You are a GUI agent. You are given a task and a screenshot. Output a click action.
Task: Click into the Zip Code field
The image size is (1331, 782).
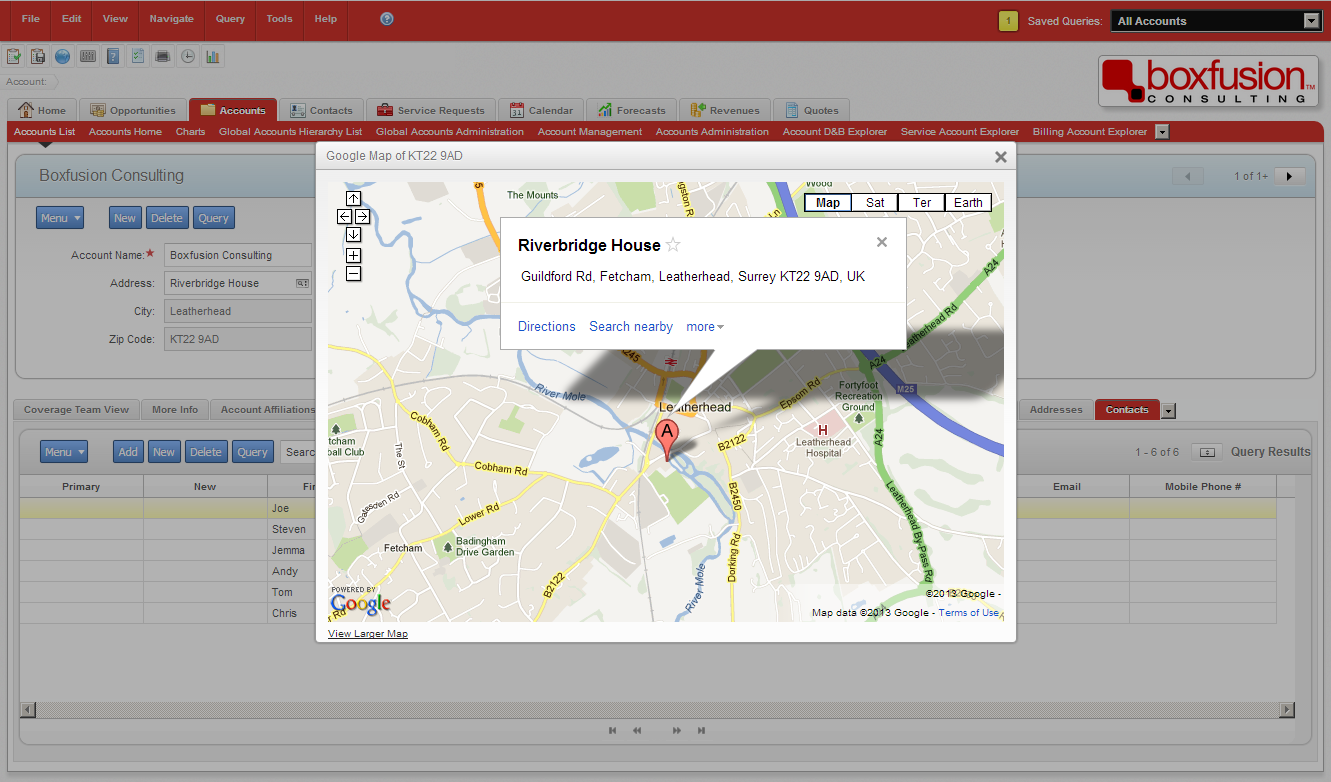click(238, 339)
